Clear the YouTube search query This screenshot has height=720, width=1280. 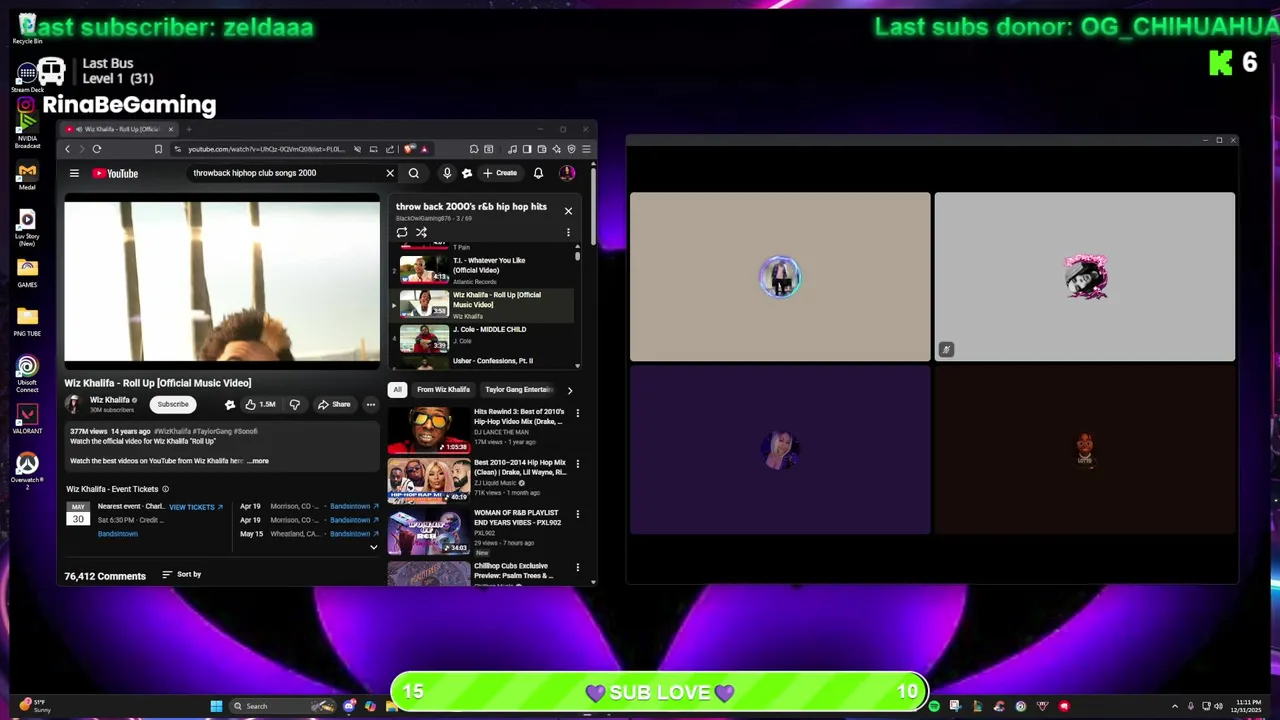click(x=390, y=173)
